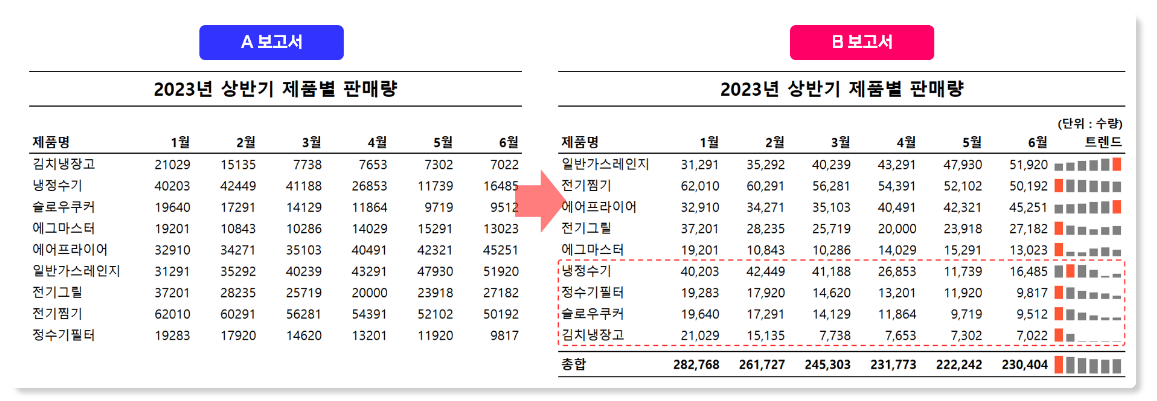The image size is (1157, 401).
Task: Select '에어프라이어' row name in A report
Action: click(x=70, y=250)
